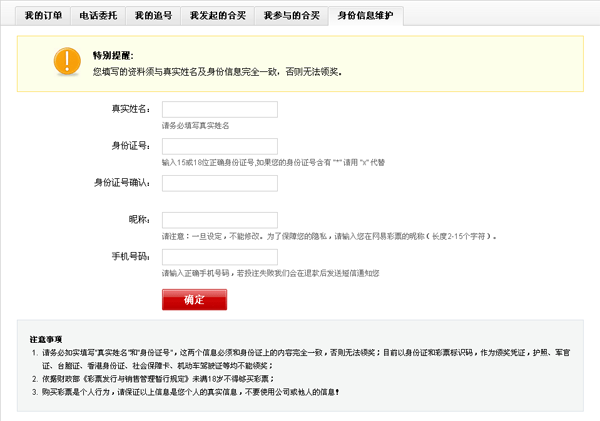Focus the 手机号码 input box
The height and width of the screenshot is (421, 600).
[219, 257]
